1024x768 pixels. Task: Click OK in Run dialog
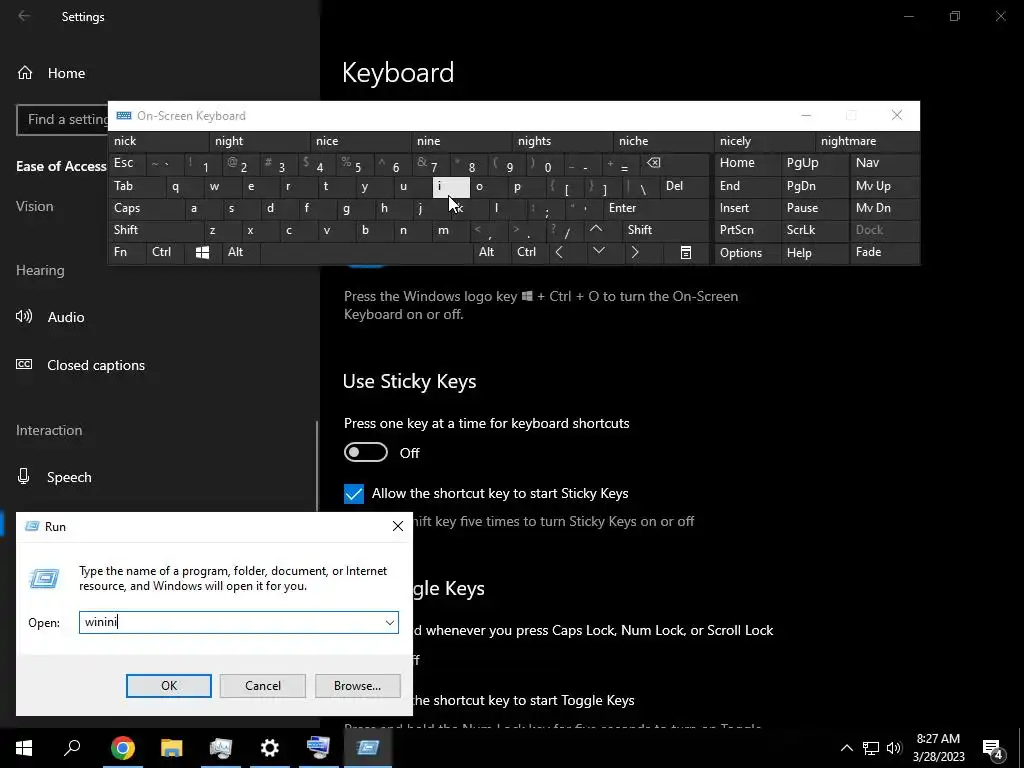(x=168, y=686)
